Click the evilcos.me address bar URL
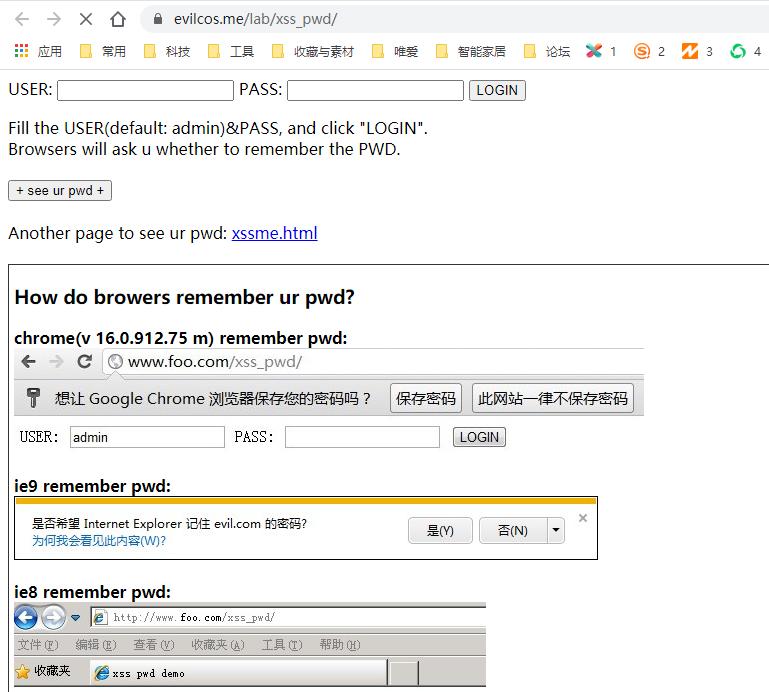 255,19
